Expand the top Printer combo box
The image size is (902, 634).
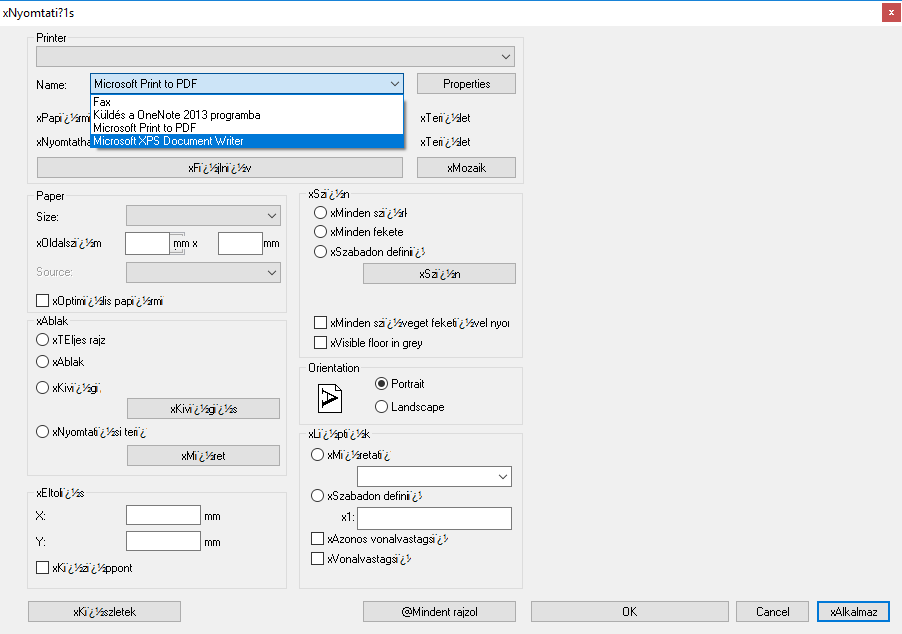[x=506, y=56]
